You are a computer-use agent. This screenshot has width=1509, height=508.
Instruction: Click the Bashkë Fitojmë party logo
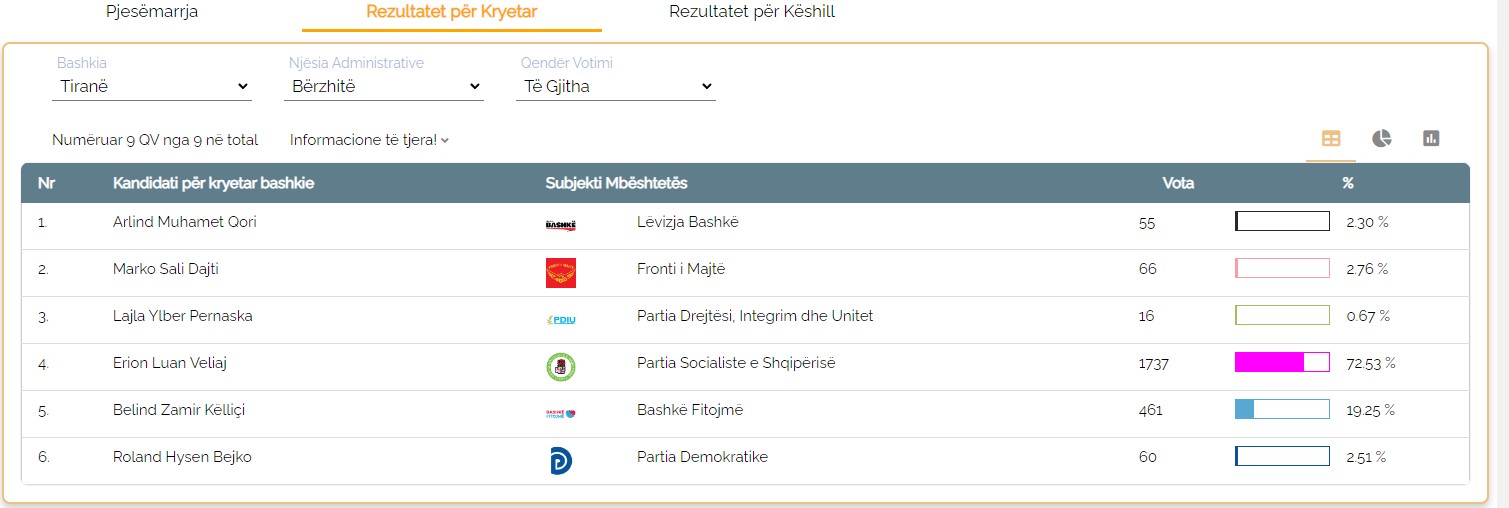(560, 412)
